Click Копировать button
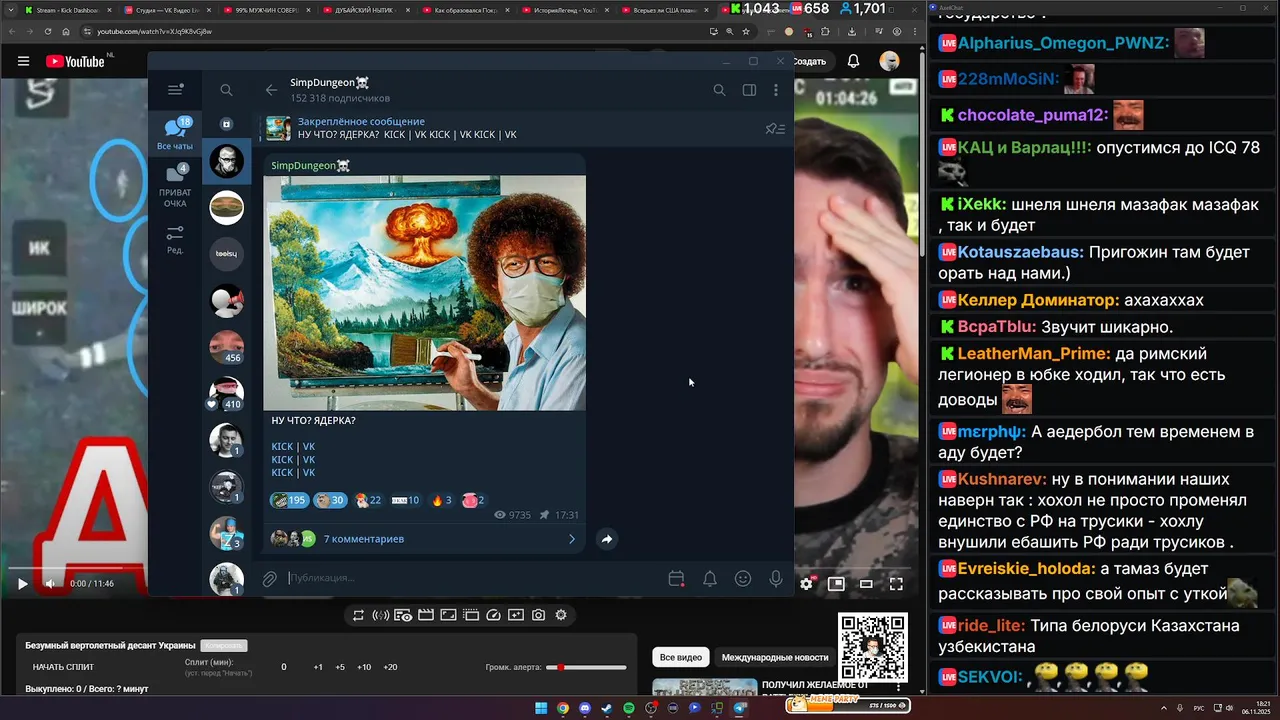 tap(223, 646)
